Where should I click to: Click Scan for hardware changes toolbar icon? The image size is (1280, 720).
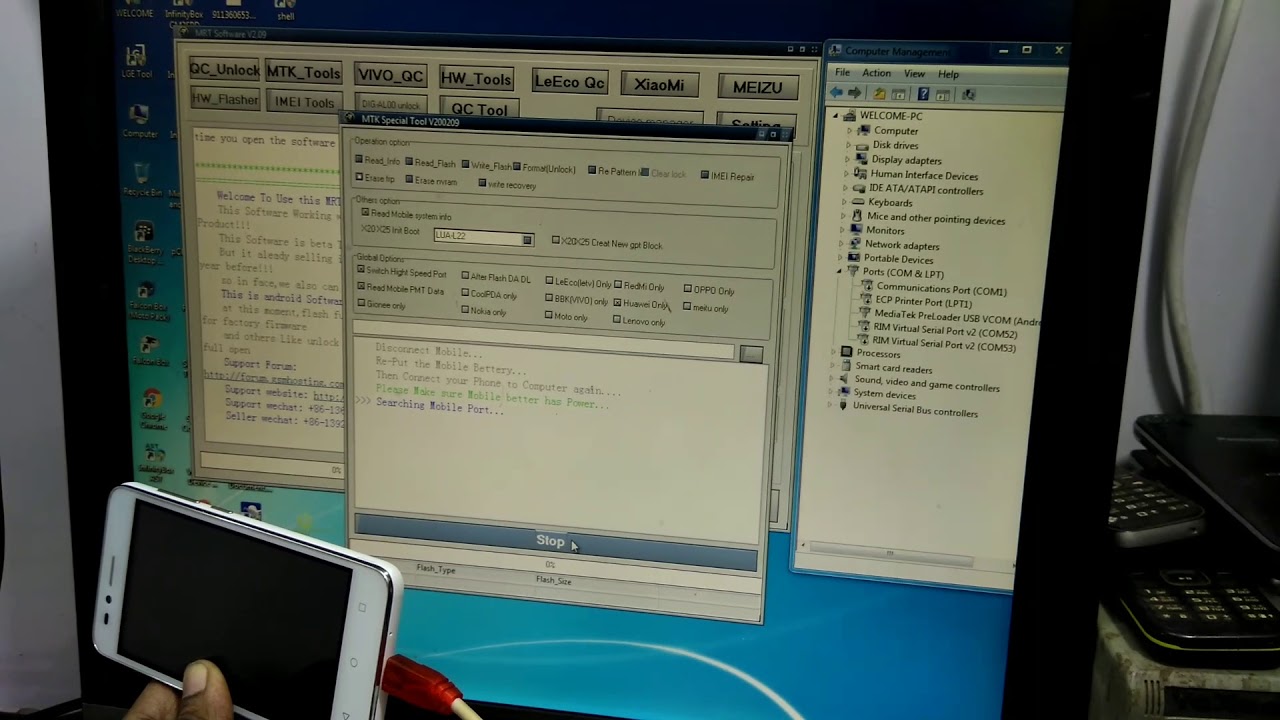pyautogui.click(x=967, y=95)
